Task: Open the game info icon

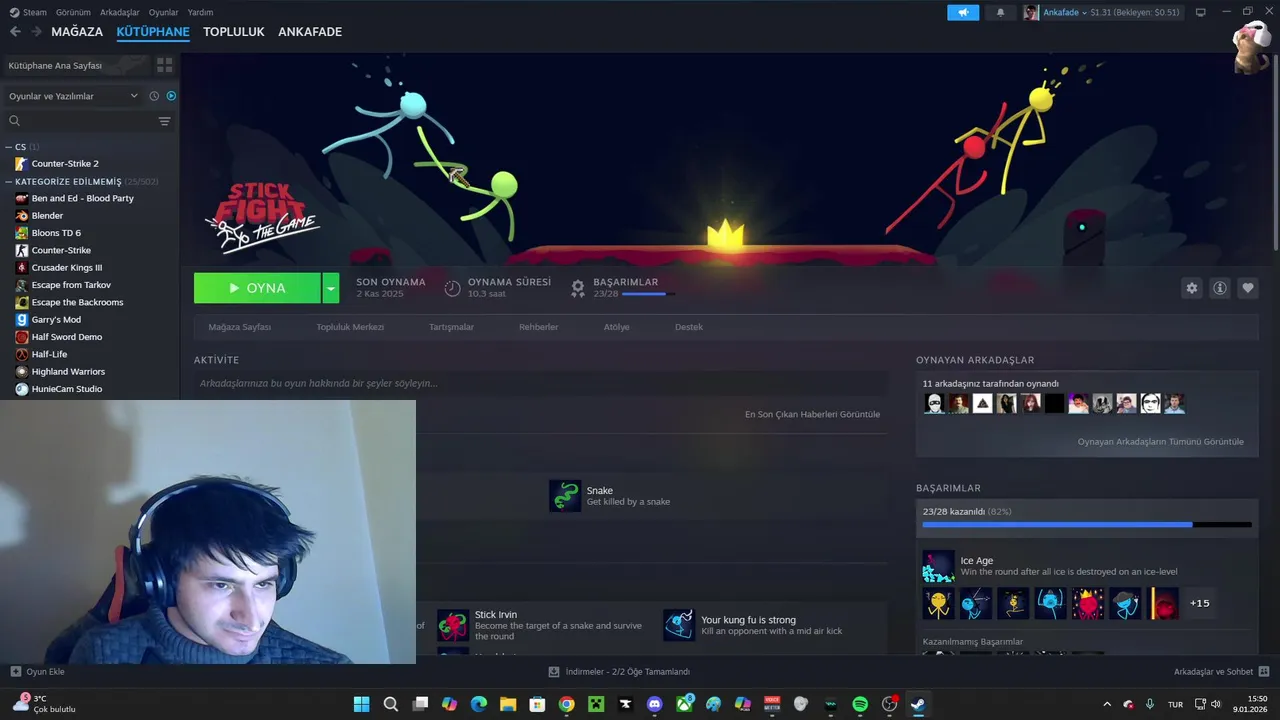Action: coord(1220,288)
